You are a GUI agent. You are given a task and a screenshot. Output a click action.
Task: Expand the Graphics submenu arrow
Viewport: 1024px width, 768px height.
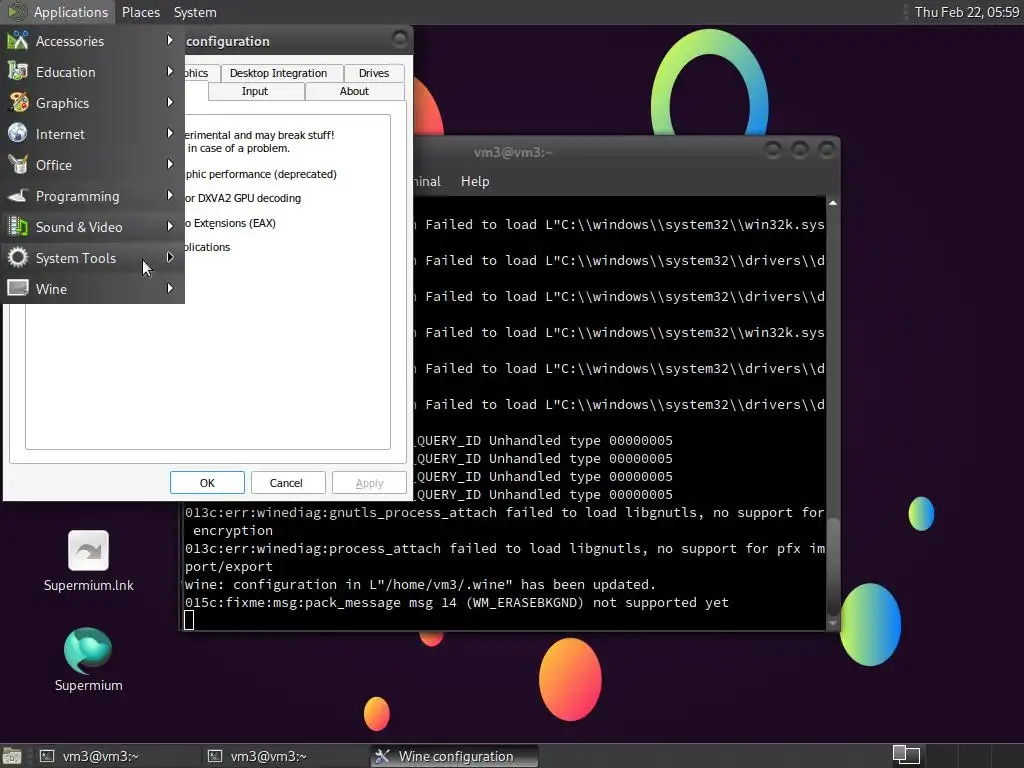click(170, 103)
